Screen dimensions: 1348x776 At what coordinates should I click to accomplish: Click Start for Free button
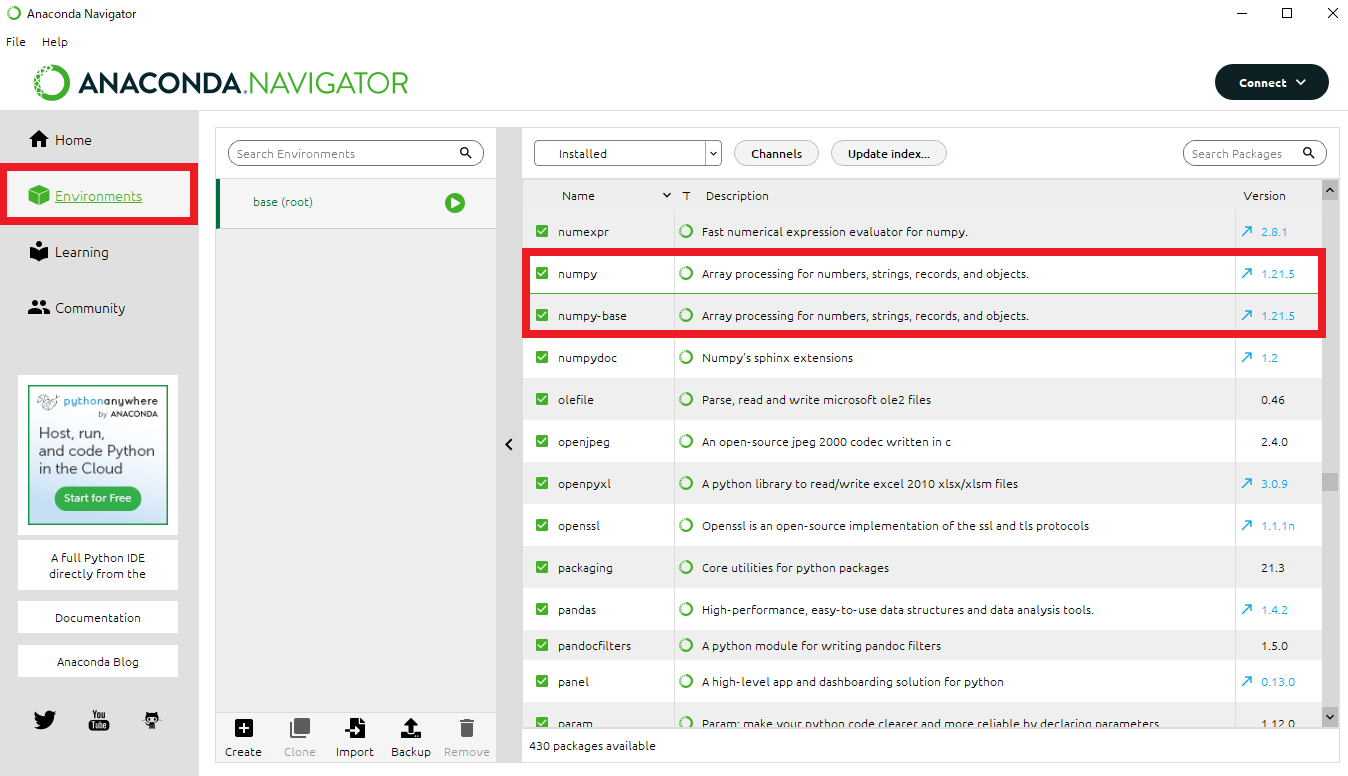point(98,498)
